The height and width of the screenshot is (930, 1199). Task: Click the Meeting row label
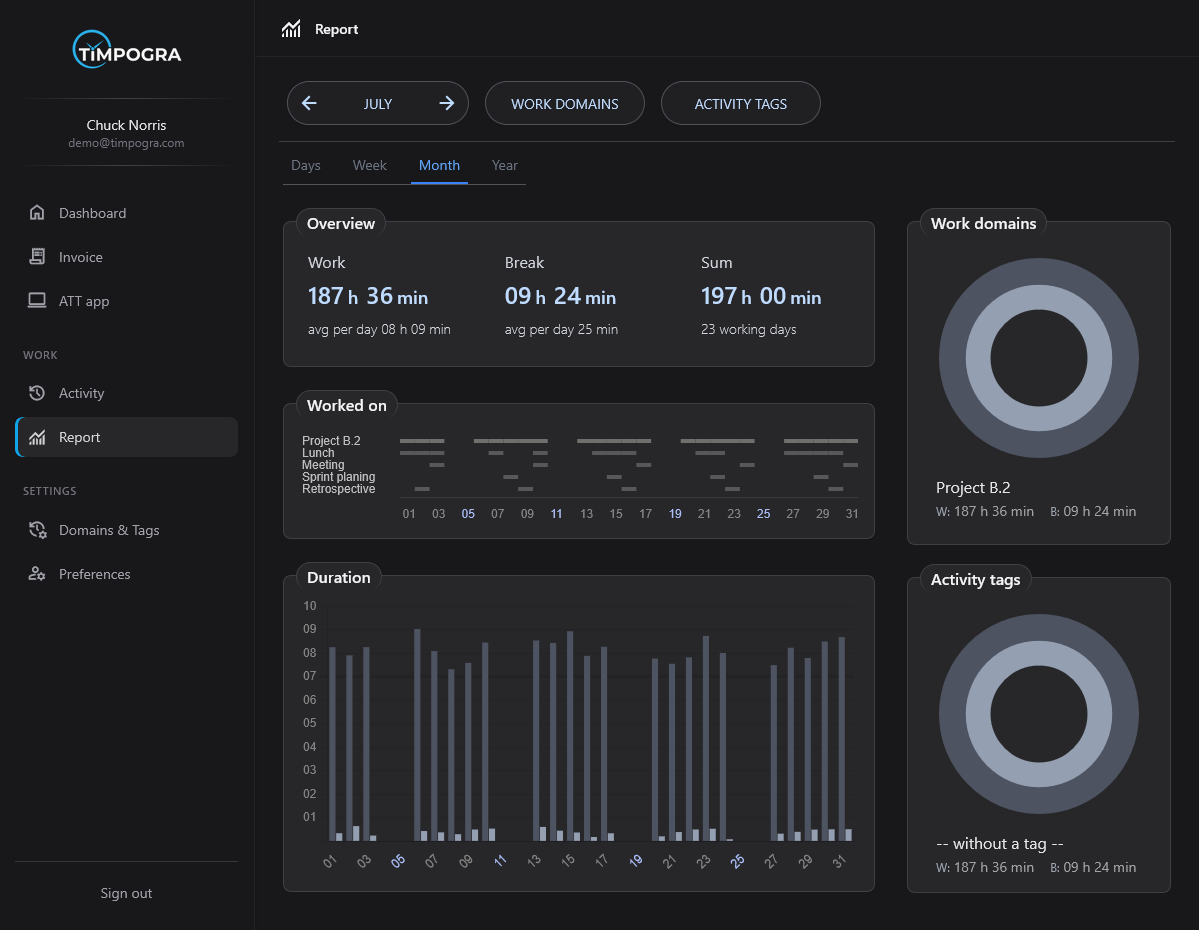[x=323, y=465]
